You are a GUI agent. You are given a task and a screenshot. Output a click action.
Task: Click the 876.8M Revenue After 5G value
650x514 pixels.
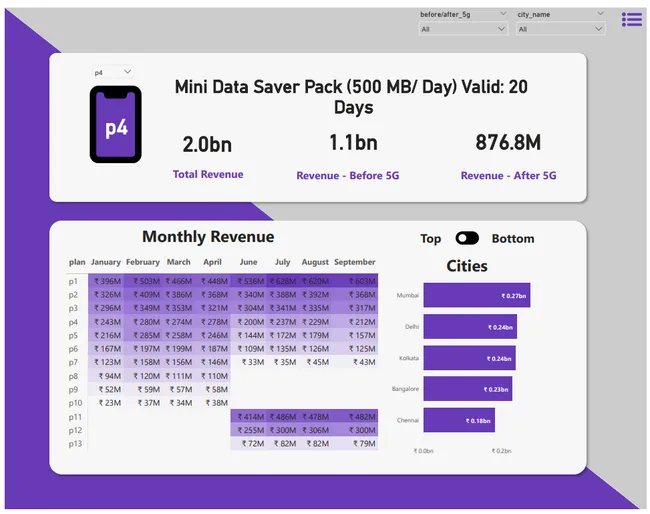coord(508,142)
